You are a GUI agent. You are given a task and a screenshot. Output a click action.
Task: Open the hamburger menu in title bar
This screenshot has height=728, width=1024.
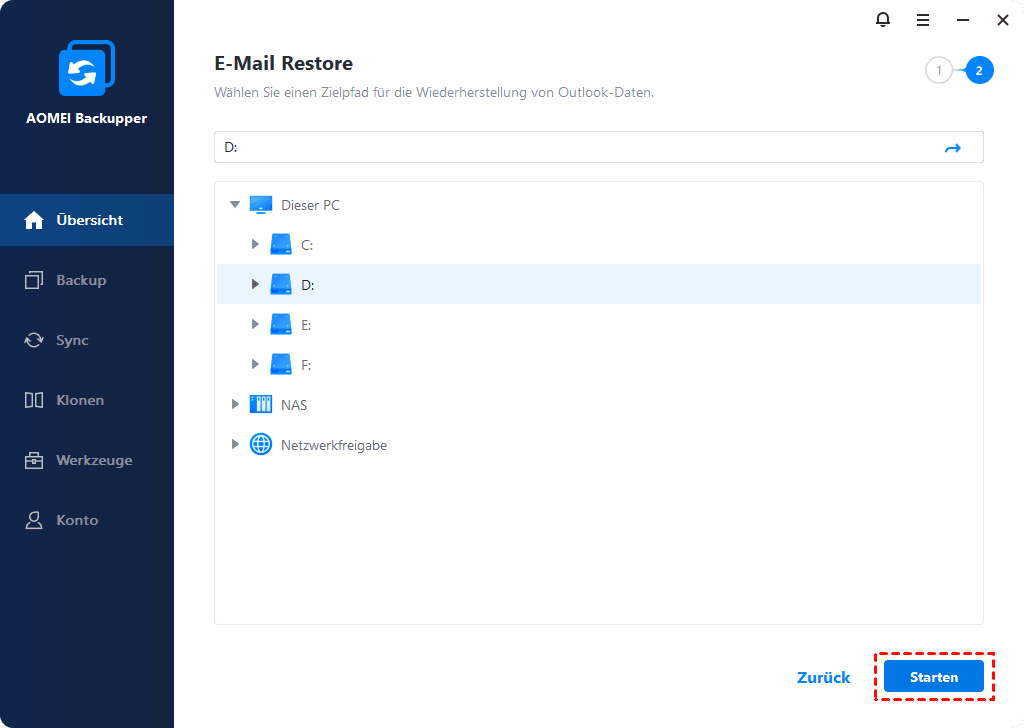[x=923, y=20]
